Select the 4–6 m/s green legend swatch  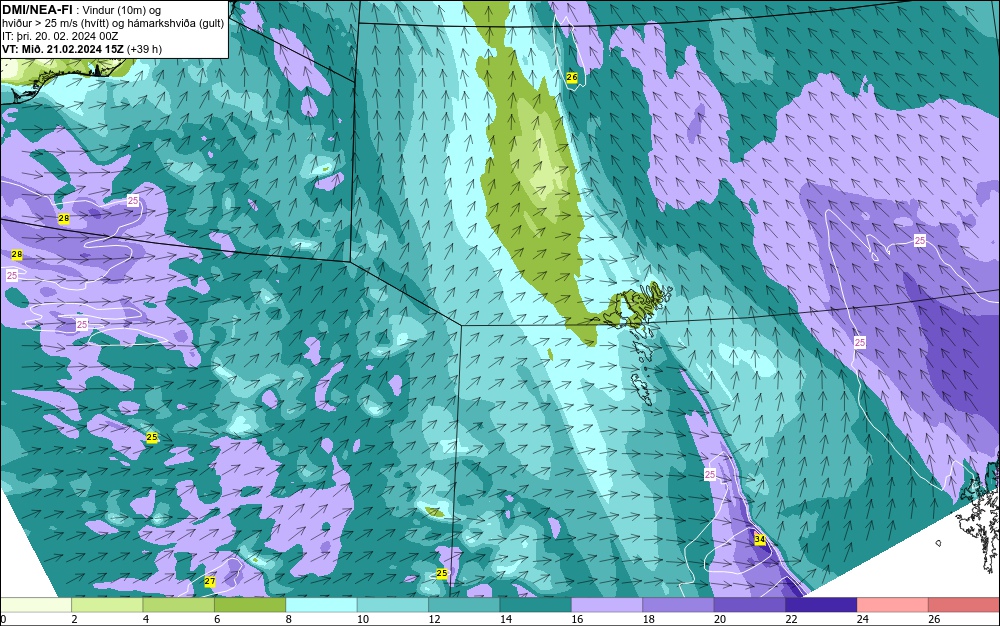pyautogui.click(x=179, y=605)
